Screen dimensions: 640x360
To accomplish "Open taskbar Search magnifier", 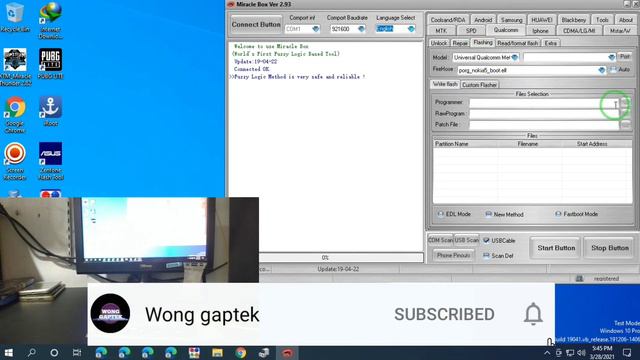I will coord(31,353).
